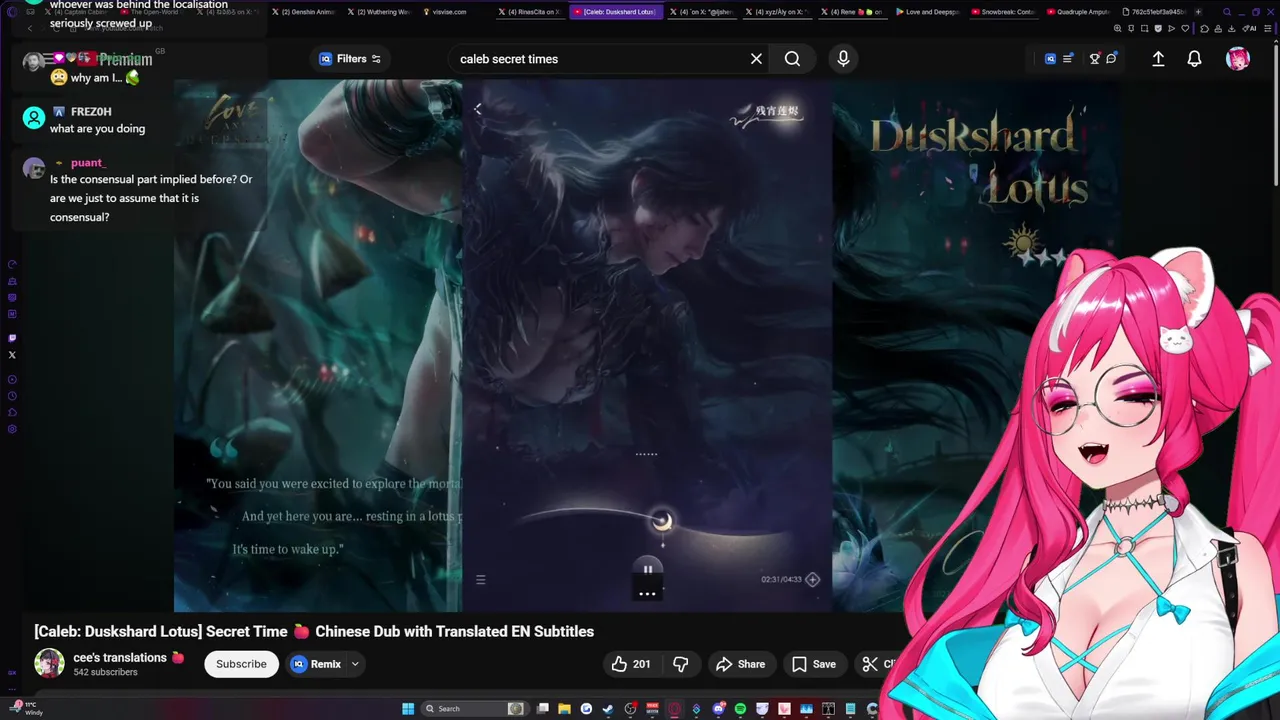Open File Explorer from the taskbar

[564, 709]
